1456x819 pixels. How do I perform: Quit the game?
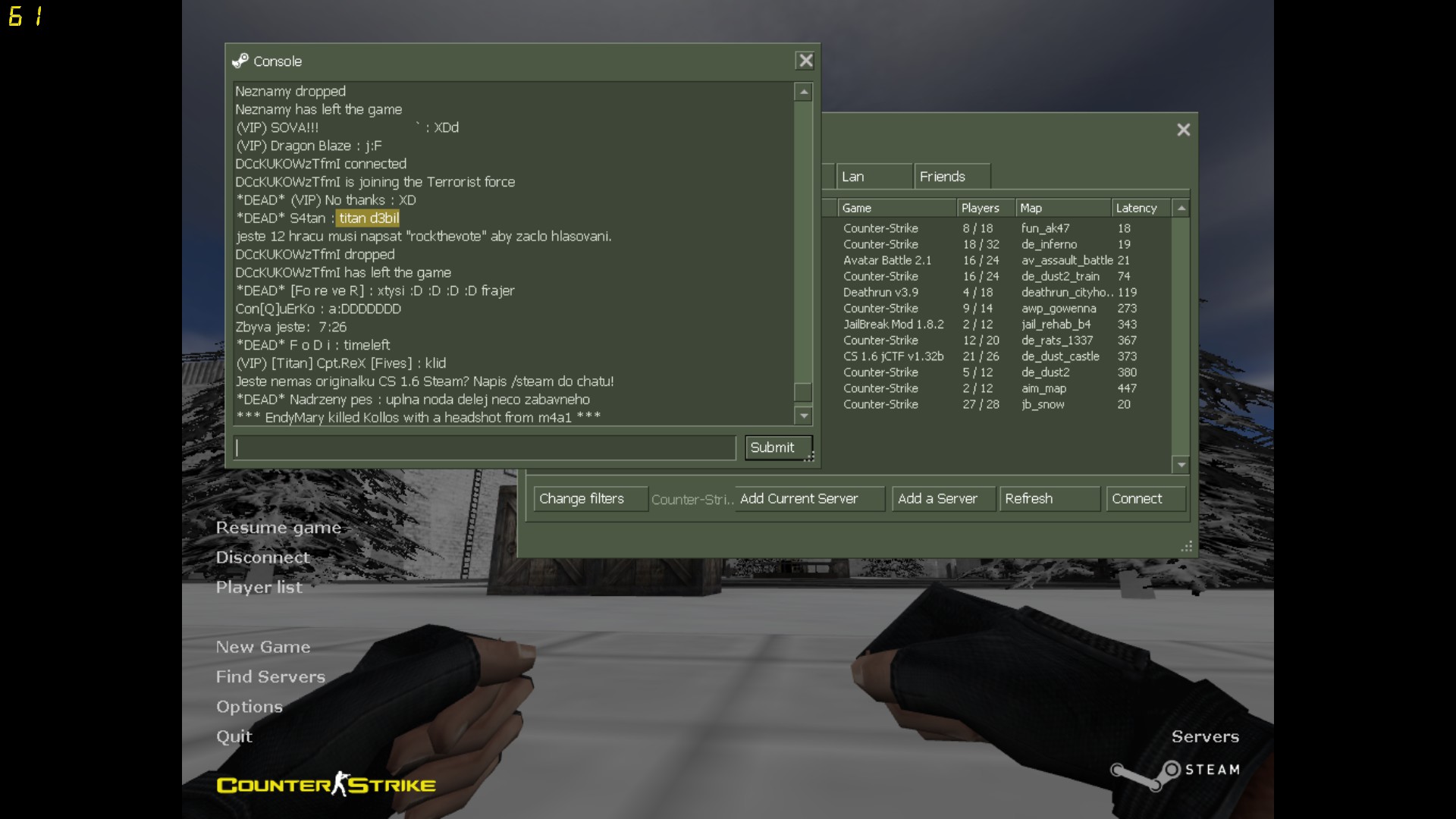(x=234, y=736)
